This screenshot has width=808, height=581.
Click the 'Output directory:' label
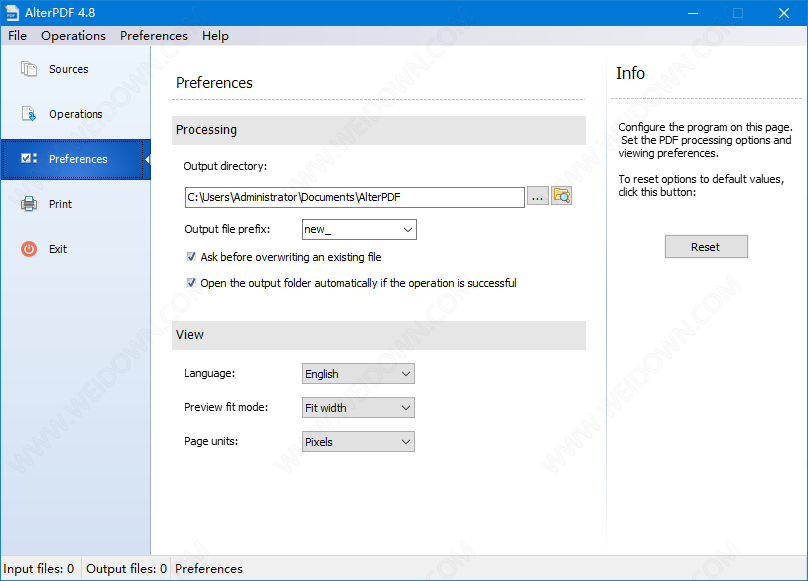225,167
